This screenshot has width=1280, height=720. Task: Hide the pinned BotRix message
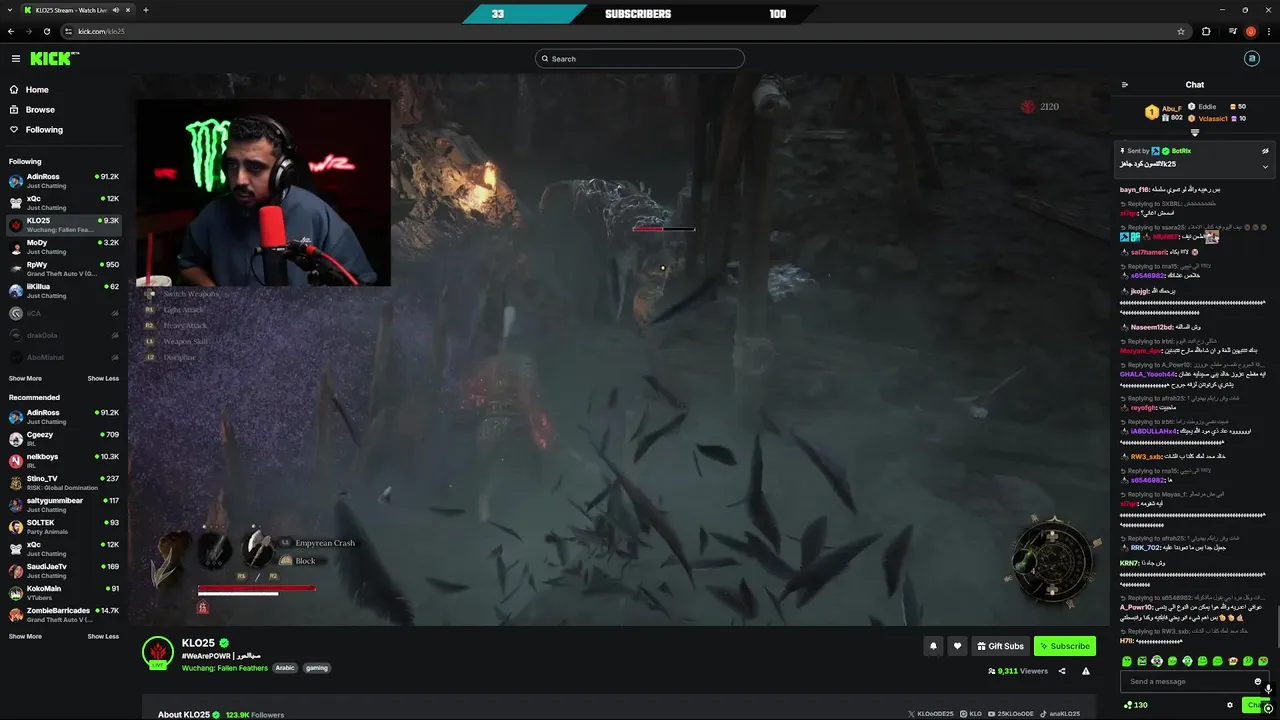(1265, 151)
